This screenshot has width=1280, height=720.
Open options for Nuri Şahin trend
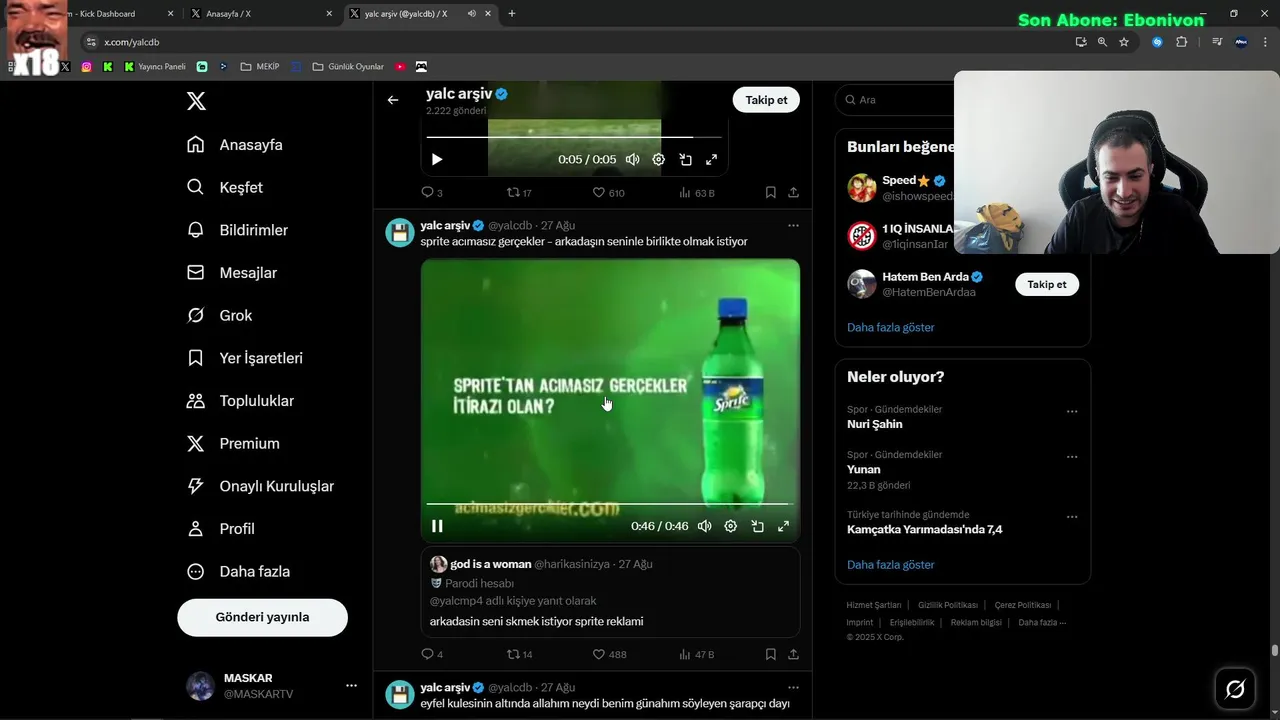click(x=1072, y=411)
